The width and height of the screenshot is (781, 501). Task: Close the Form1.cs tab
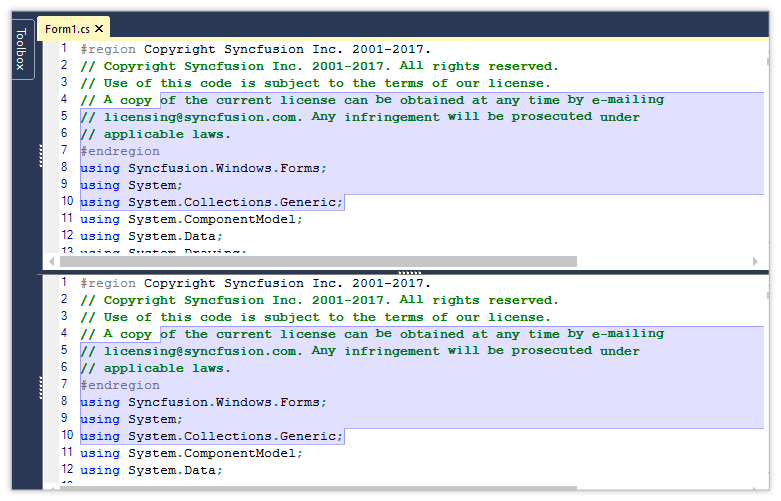coord(99,30)
